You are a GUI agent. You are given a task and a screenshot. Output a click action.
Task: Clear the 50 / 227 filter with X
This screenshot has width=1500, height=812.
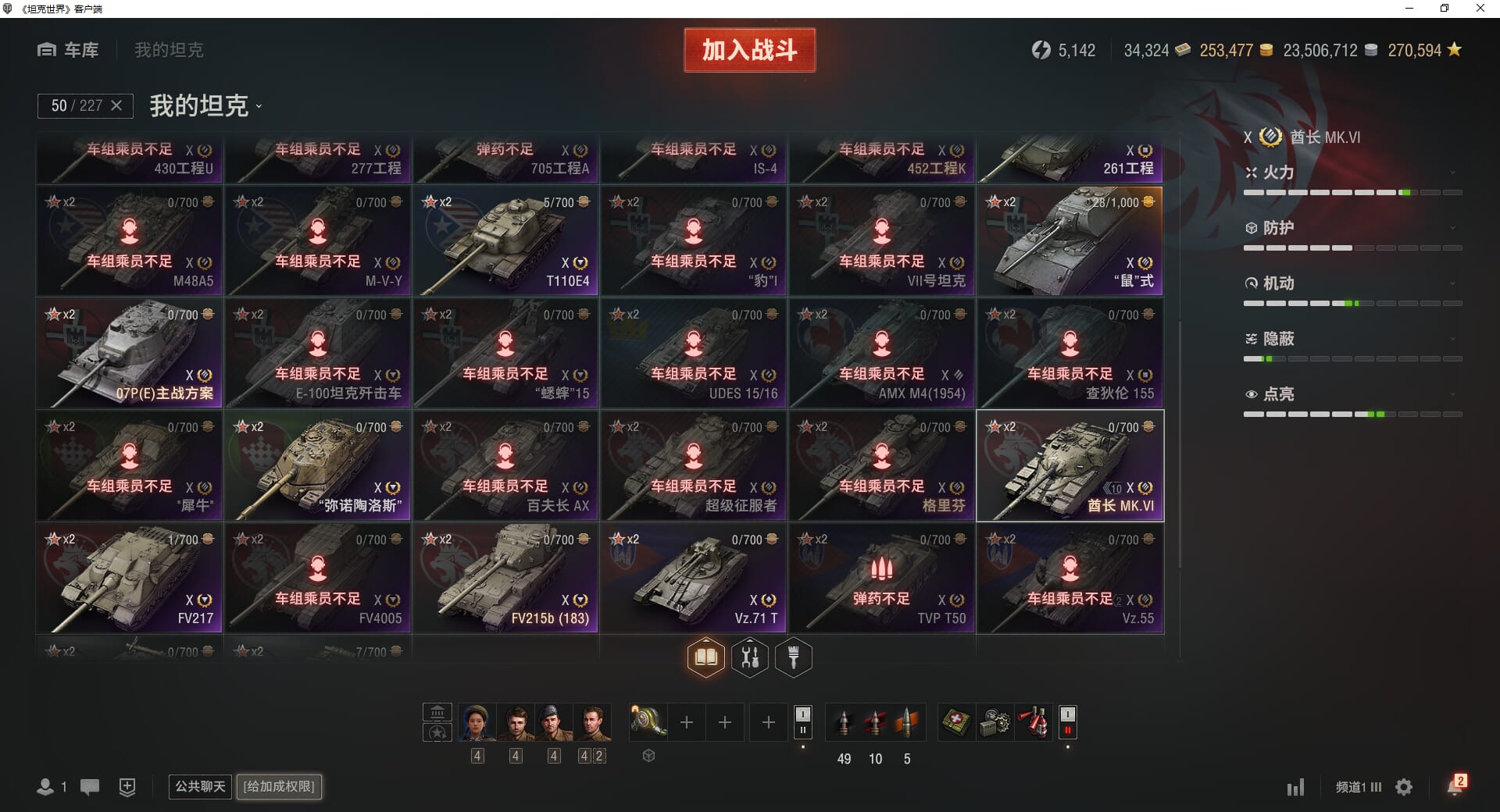(116, 105)
